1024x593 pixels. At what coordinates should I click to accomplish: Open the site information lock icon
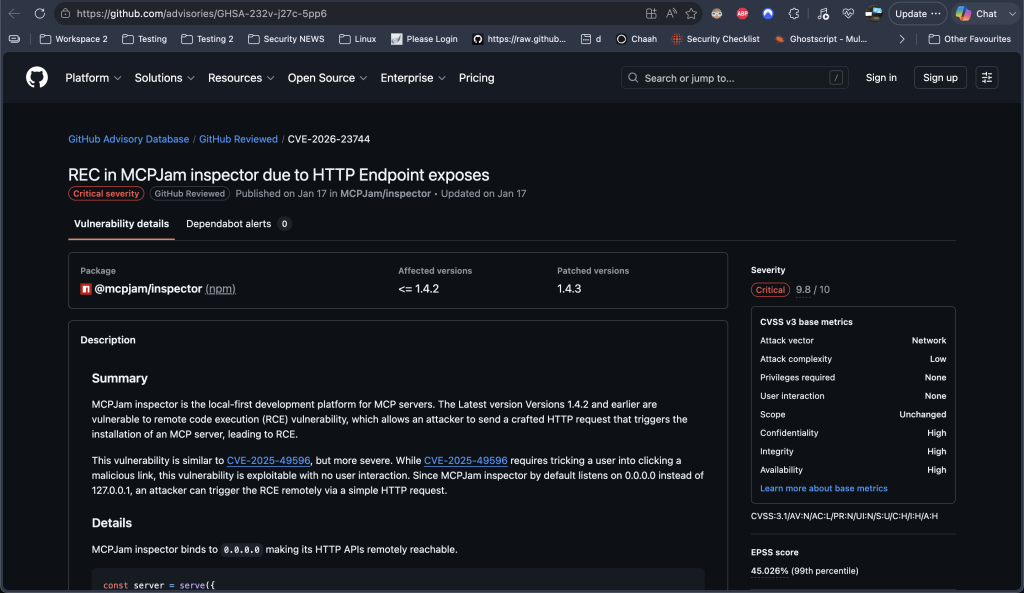tap(65, 13)
